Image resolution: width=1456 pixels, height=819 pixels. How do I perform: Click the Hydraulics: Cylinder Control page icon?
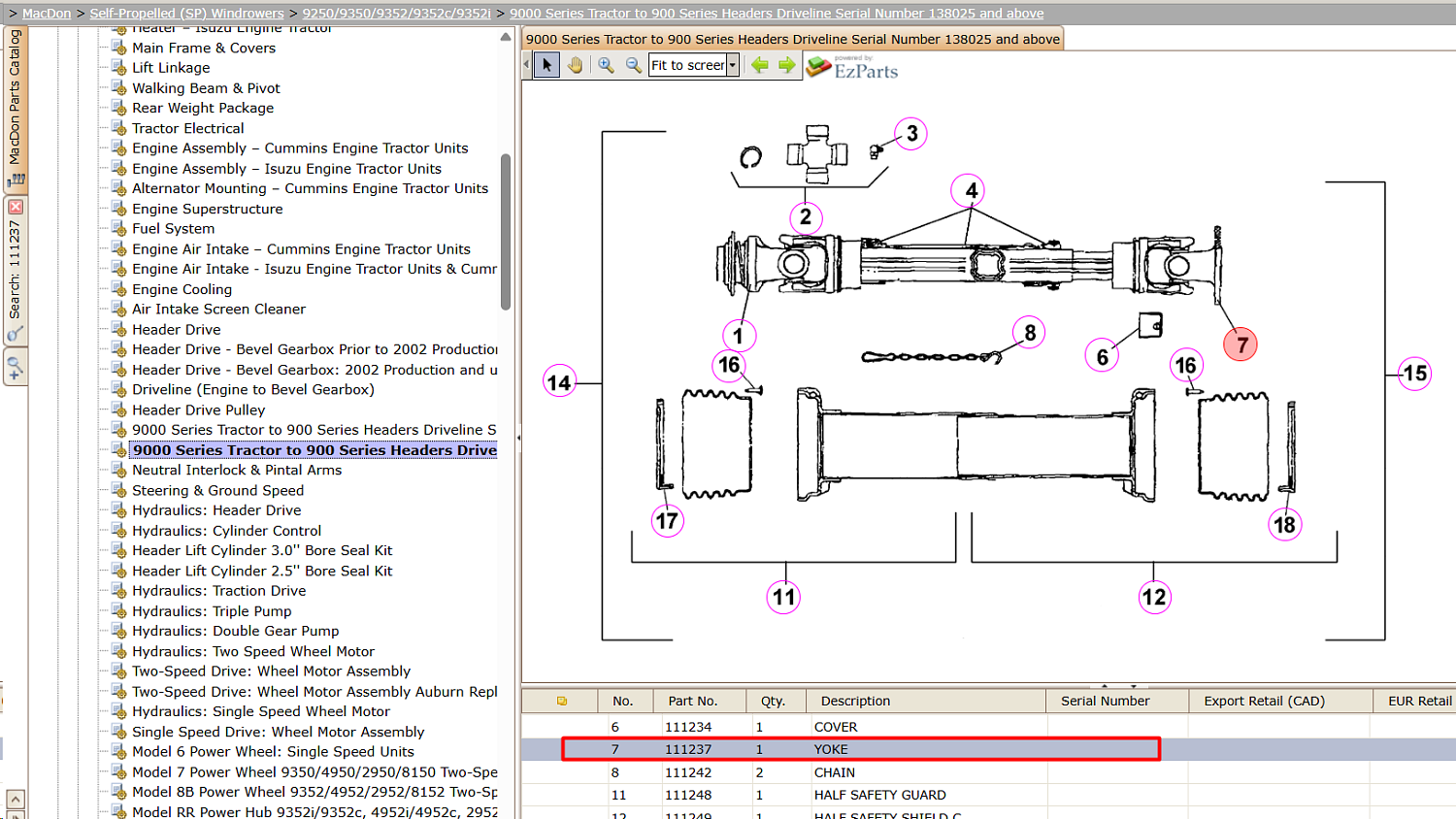pos(119,531)
